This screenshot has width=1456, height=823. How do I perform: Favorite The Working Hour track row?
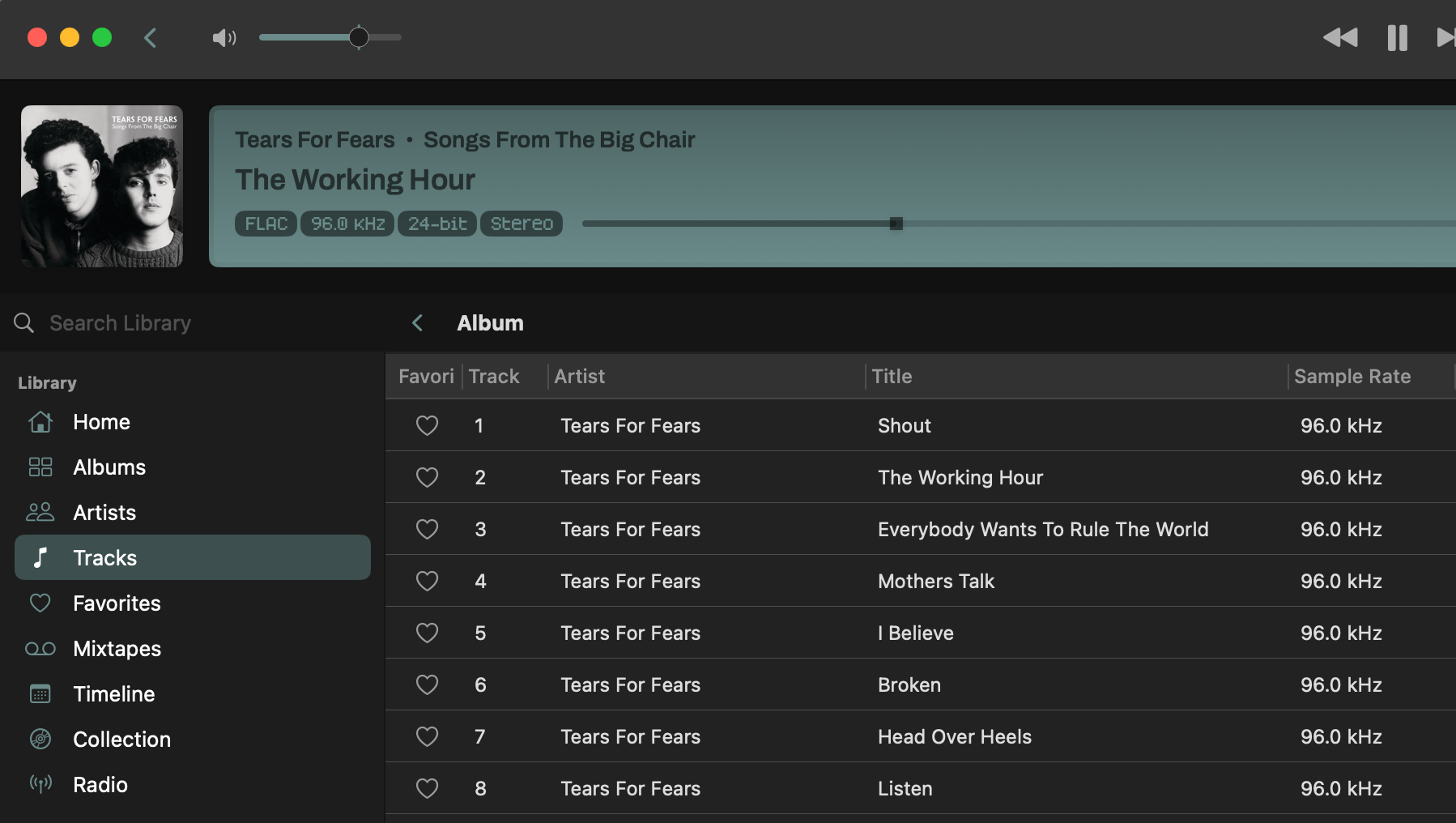tap(427, 477)
